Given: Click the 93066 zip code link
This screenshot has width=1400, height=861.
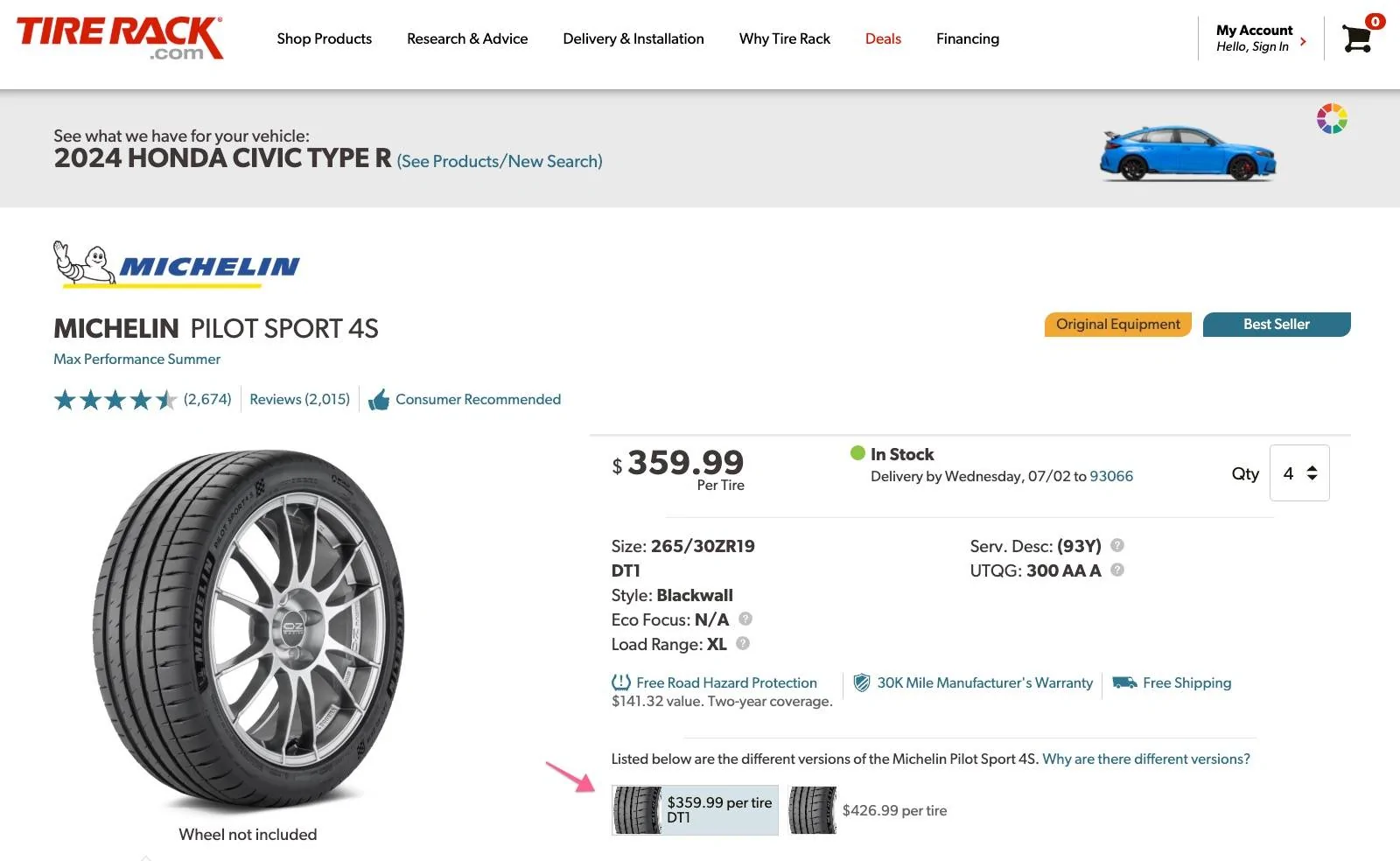Looking at the screenshot, I should 1111,476.
